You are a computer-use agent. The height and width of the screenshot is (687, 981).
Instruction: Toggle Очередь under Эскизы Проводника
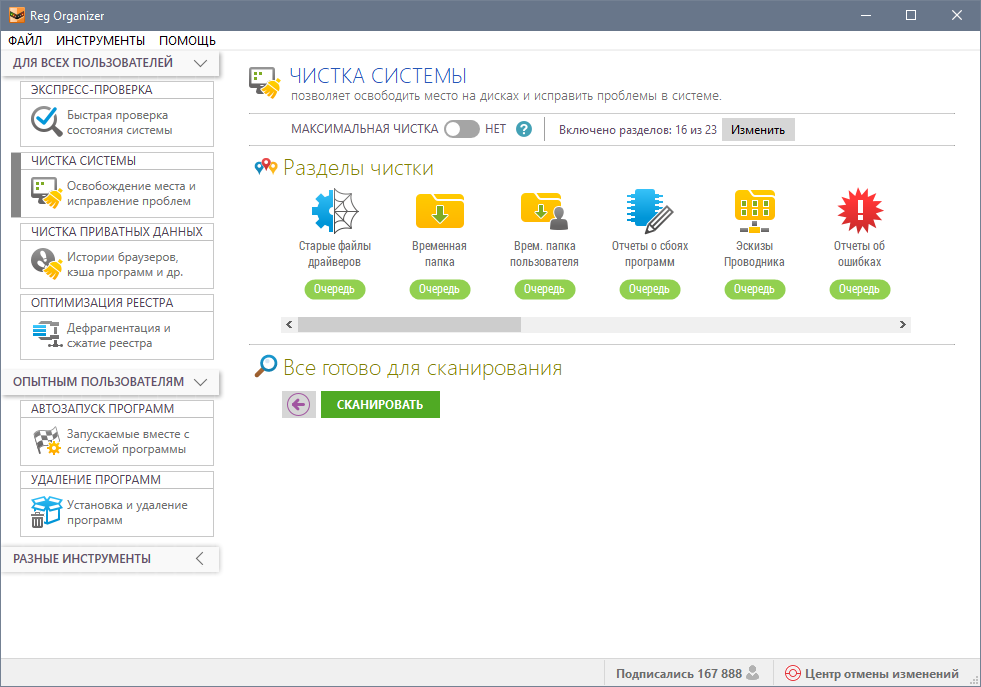[x=755, y=289]
